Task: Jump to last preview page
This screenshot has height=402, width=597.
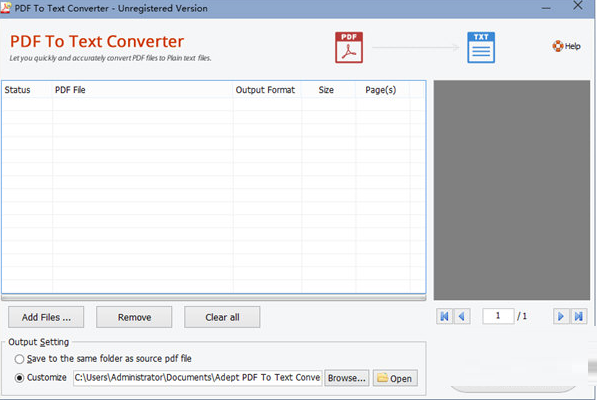Action: click(578, 316)
